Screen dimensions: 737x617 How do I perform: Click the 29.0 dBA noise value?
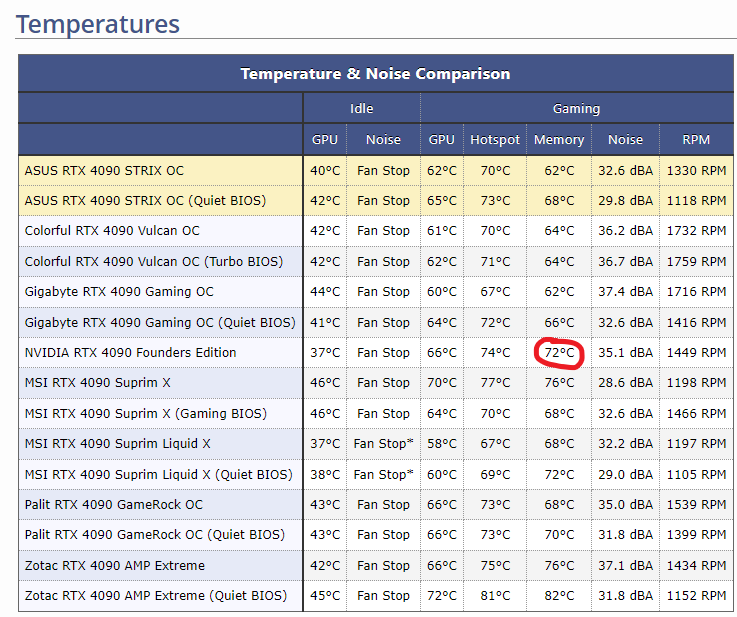(625, 475)
